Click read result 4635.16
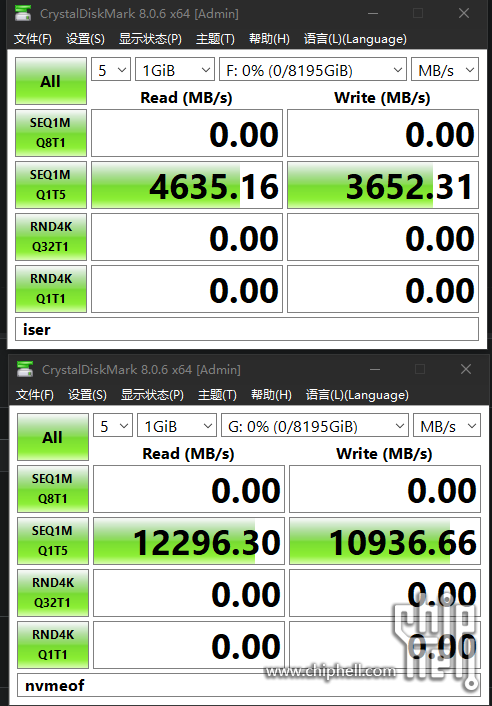The height and width of the screenshot is (706, 492). point(187,185)
